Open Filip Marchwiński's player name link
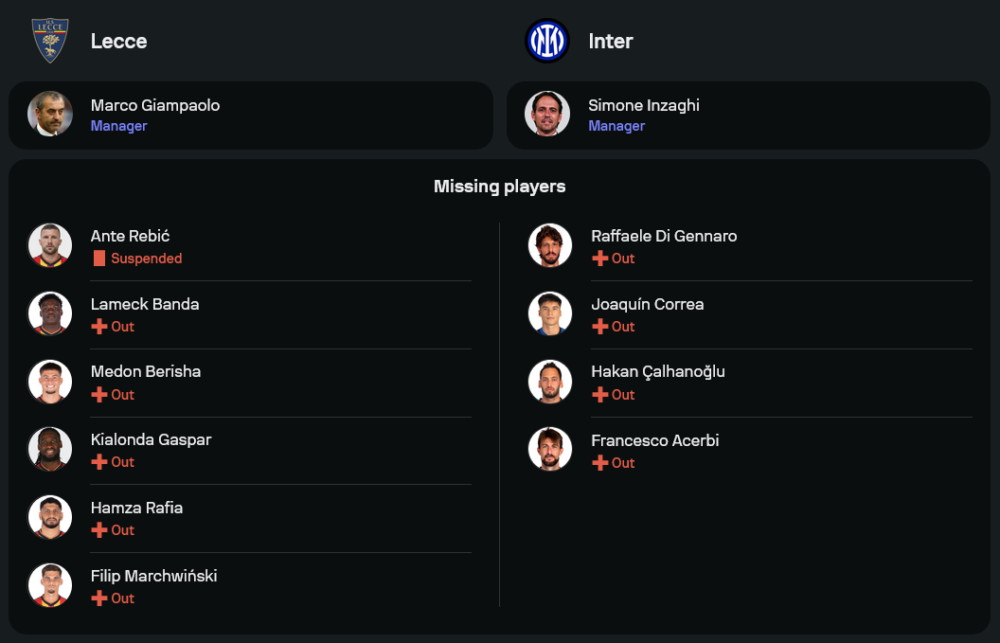The width and height of the screenshot is (1000, 643). pyautogui.click(x=154, y=576)
